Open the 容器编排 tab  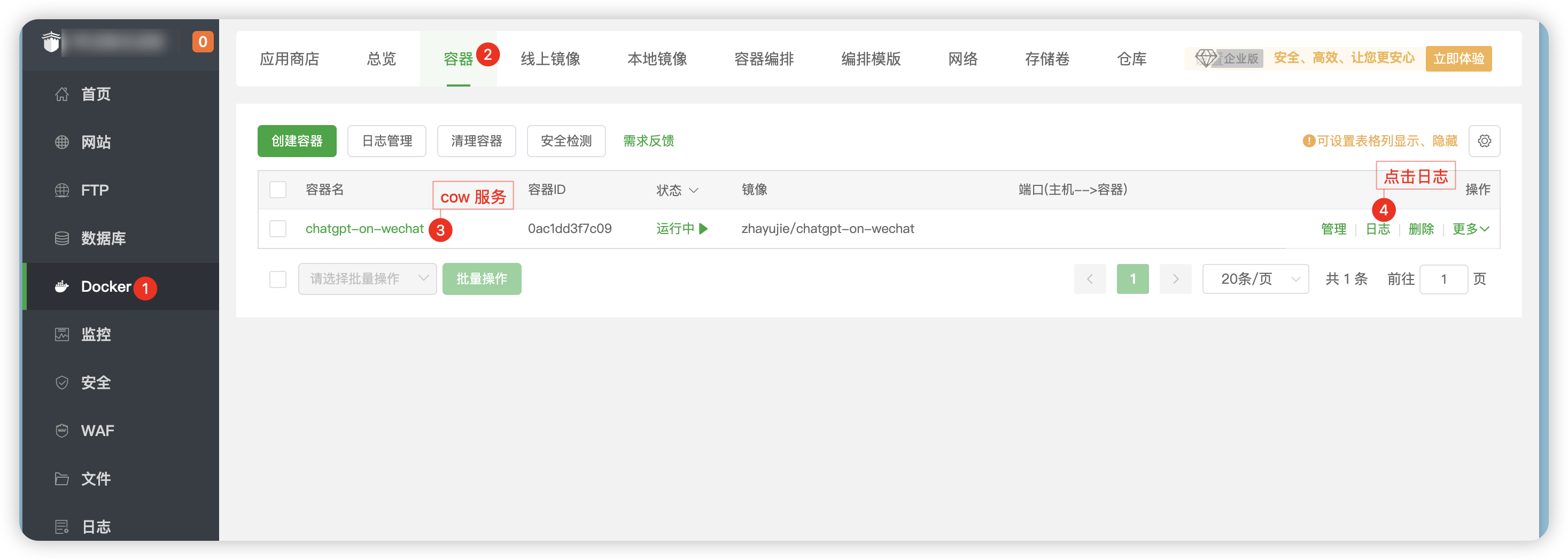[x=764, y=59]
